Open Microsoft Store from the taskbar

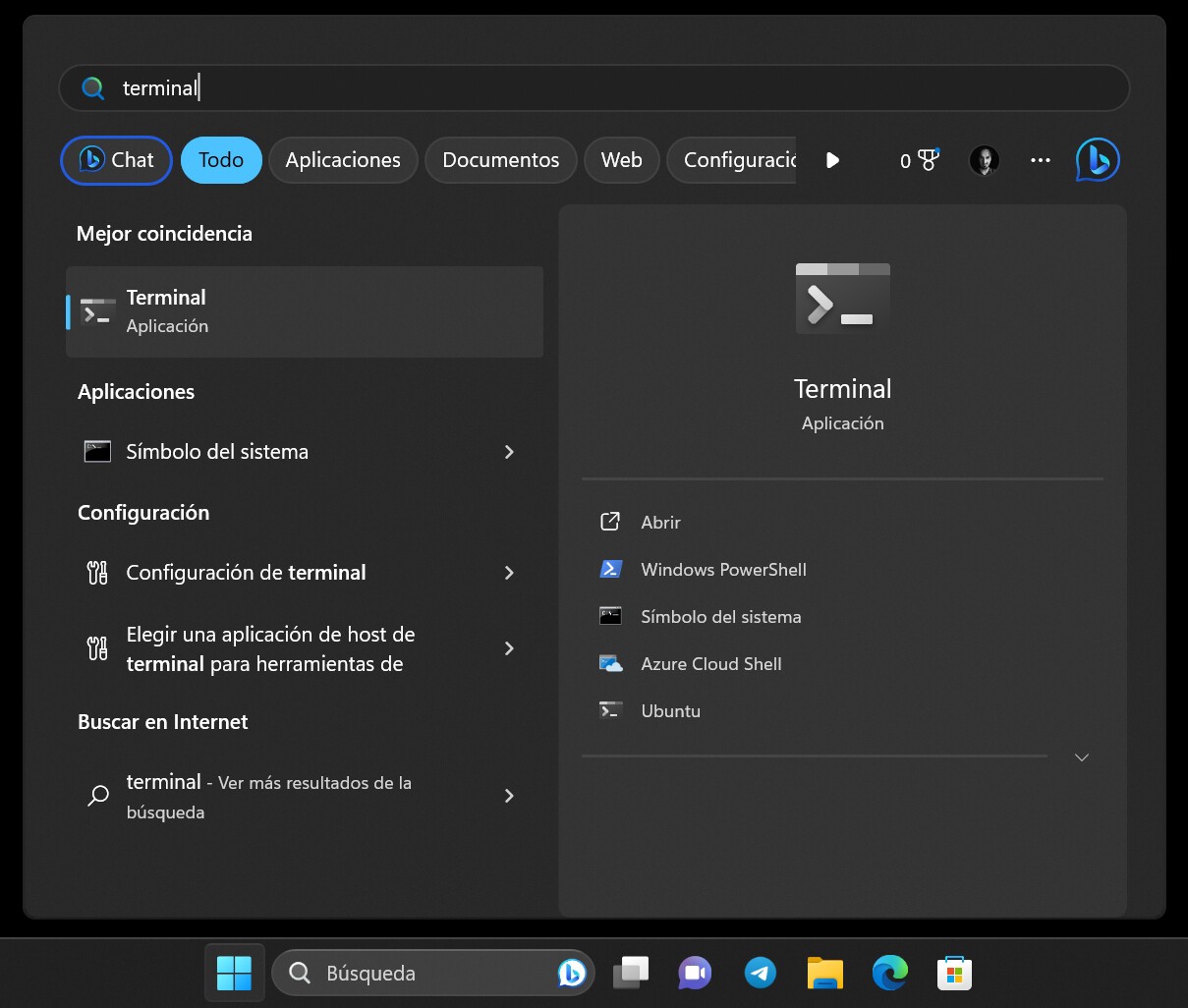[x=954, y=973]
